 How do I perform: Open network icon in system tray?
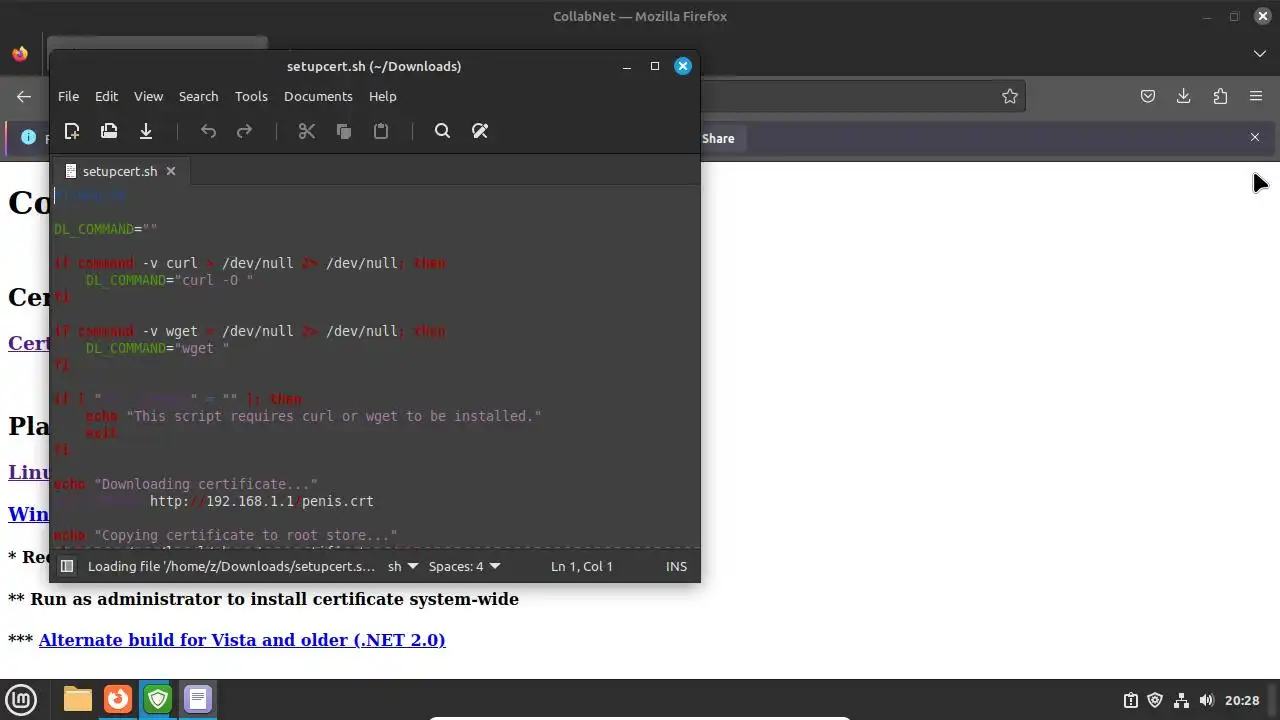[x=1181, y=700]
